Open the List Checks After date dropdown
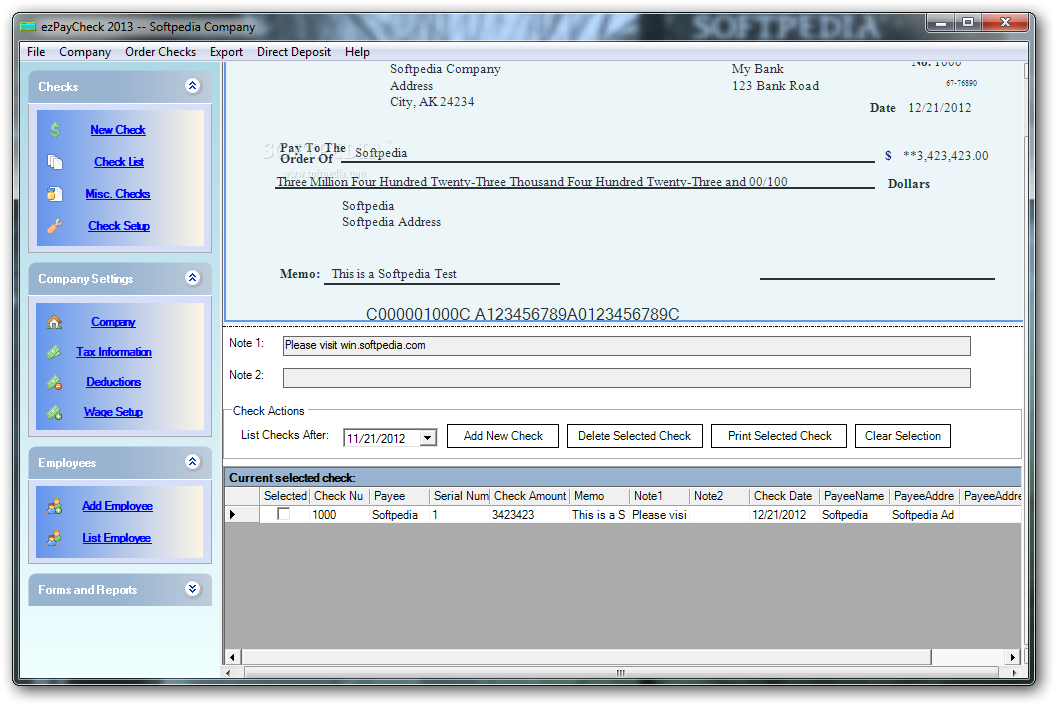The height and width of the screenshot is (706, 1056). click(x=428, y=438)
